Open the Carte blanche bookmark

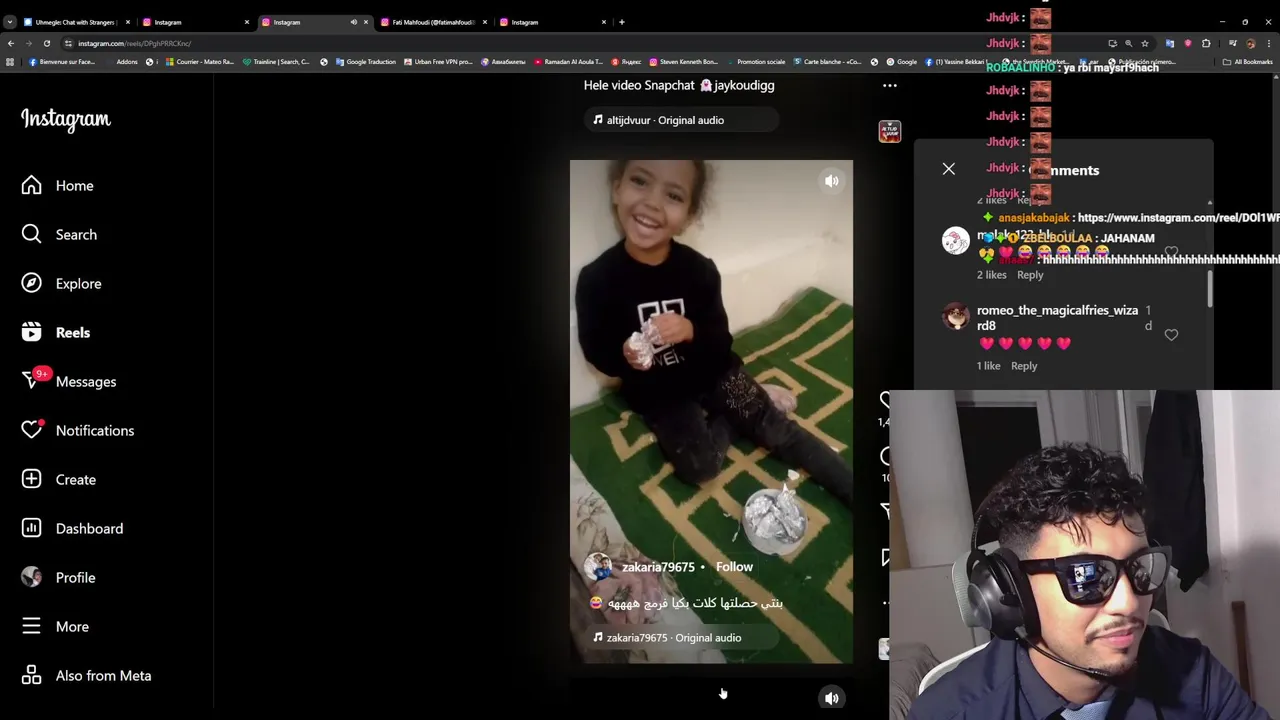coord(827,62)
